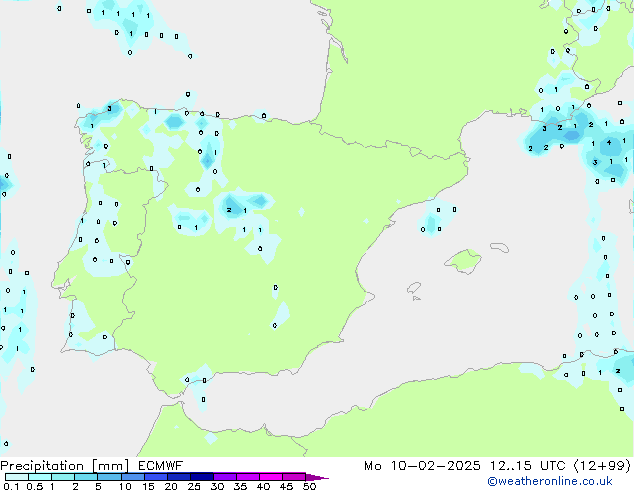
Task: Click the blue 10 mm legend swatch
Action: tap(132, 477)
